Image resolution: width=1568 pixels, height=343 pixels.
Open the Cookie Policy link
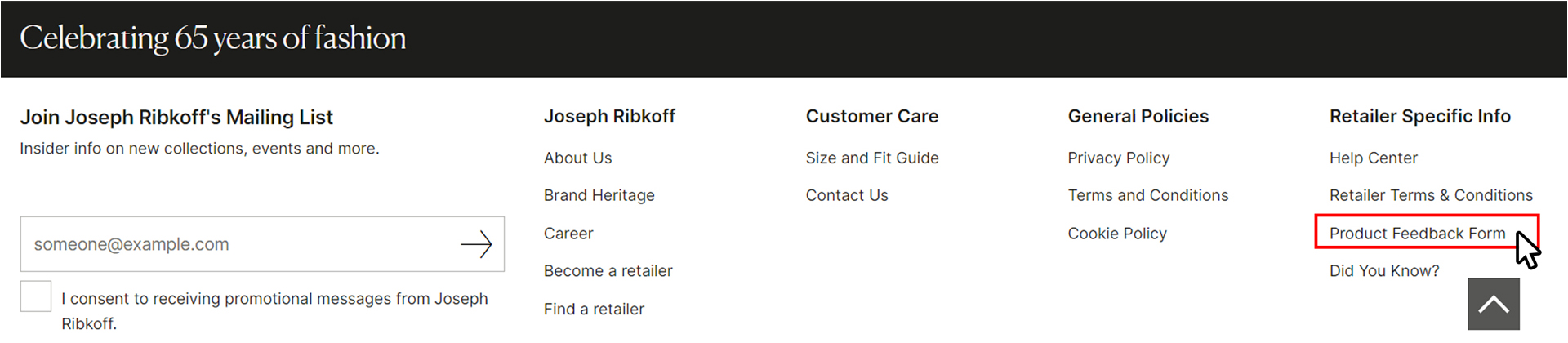click(x=1116, y=234)
